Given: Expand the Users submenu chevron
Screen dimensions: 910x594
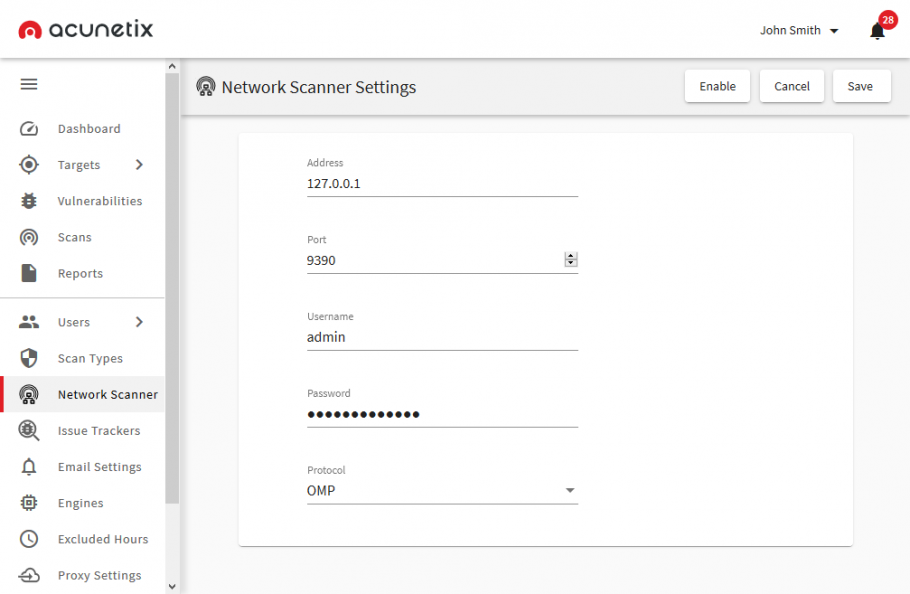Looking at the screenshot, I should (139, 322).
